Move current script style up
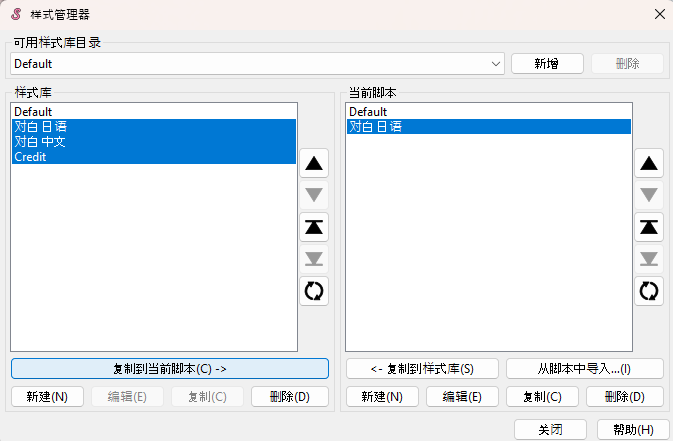The height and width of the screenshot is (441, 673). point(649,163)
